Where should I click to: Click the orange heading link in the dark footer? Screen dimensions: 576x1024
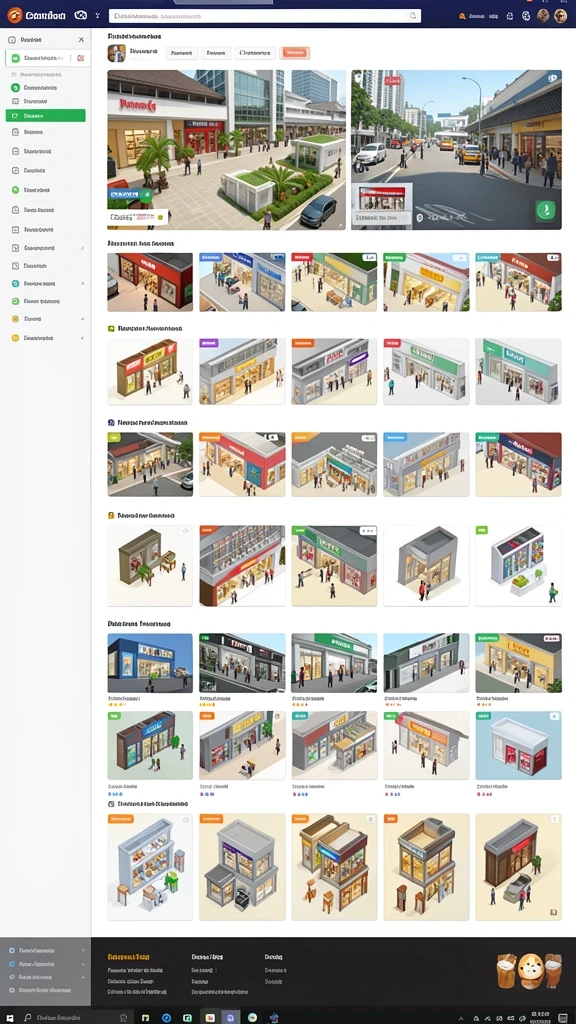[129, 957]
